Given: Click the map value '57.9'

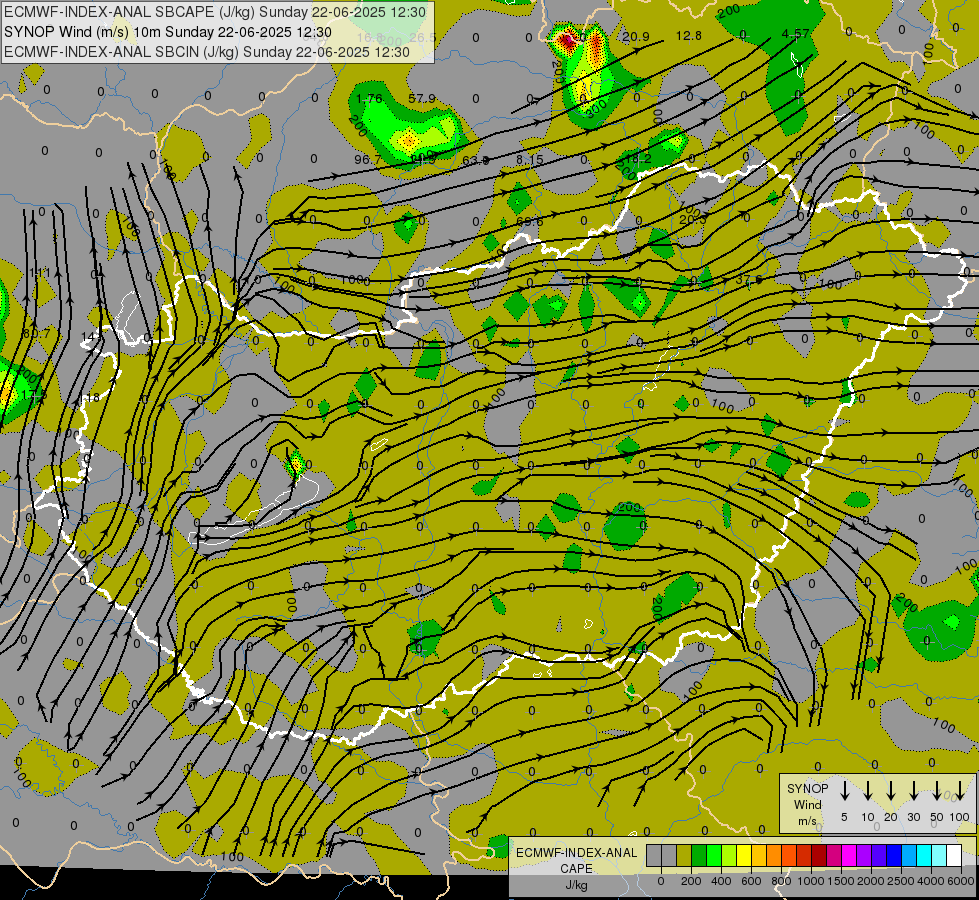Looking at the screenshot, I should (x=422, y=99).
